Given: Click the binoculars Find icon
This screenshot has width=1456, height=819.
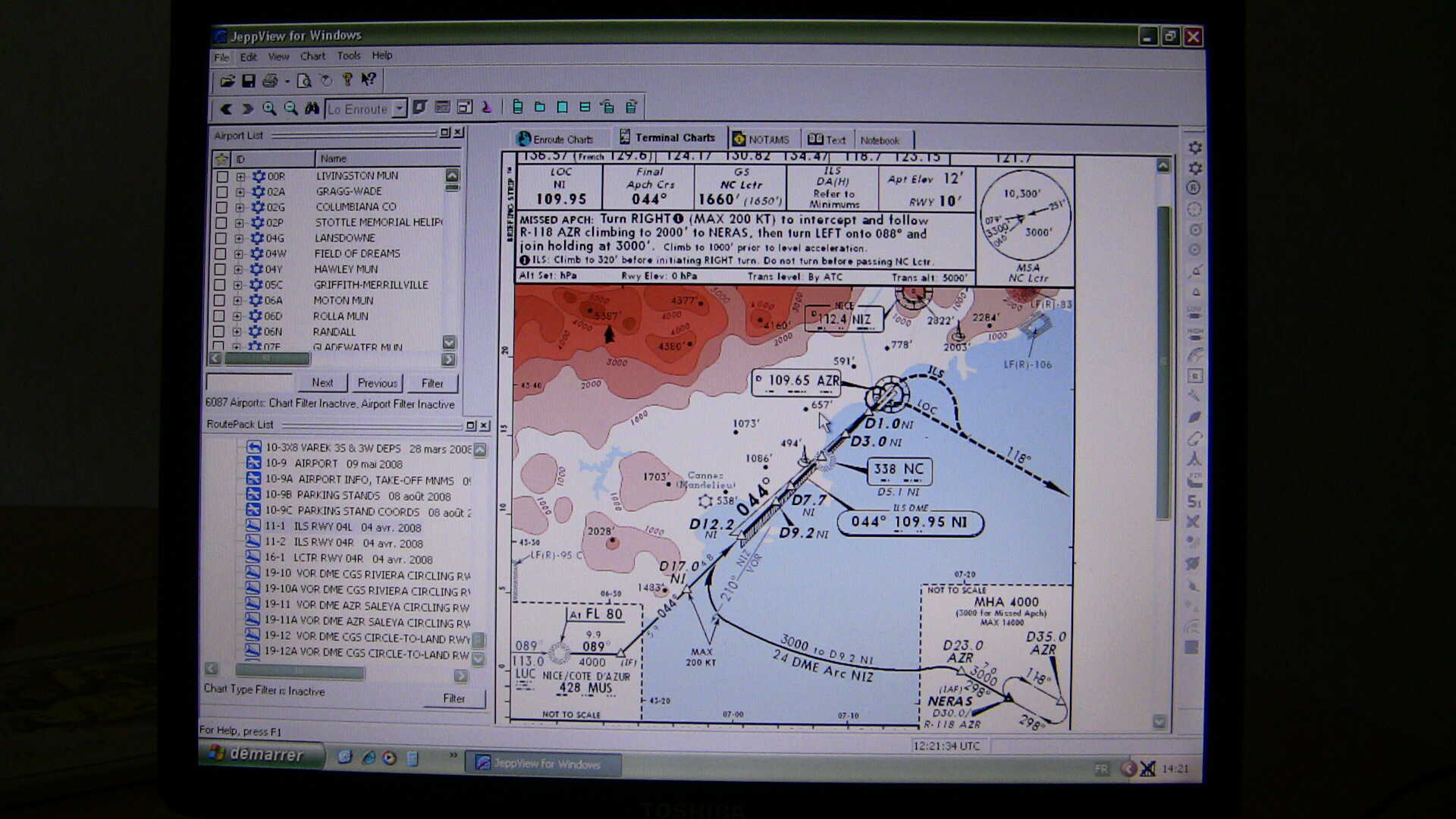Looking at the screenshot, I should [312, 108].
